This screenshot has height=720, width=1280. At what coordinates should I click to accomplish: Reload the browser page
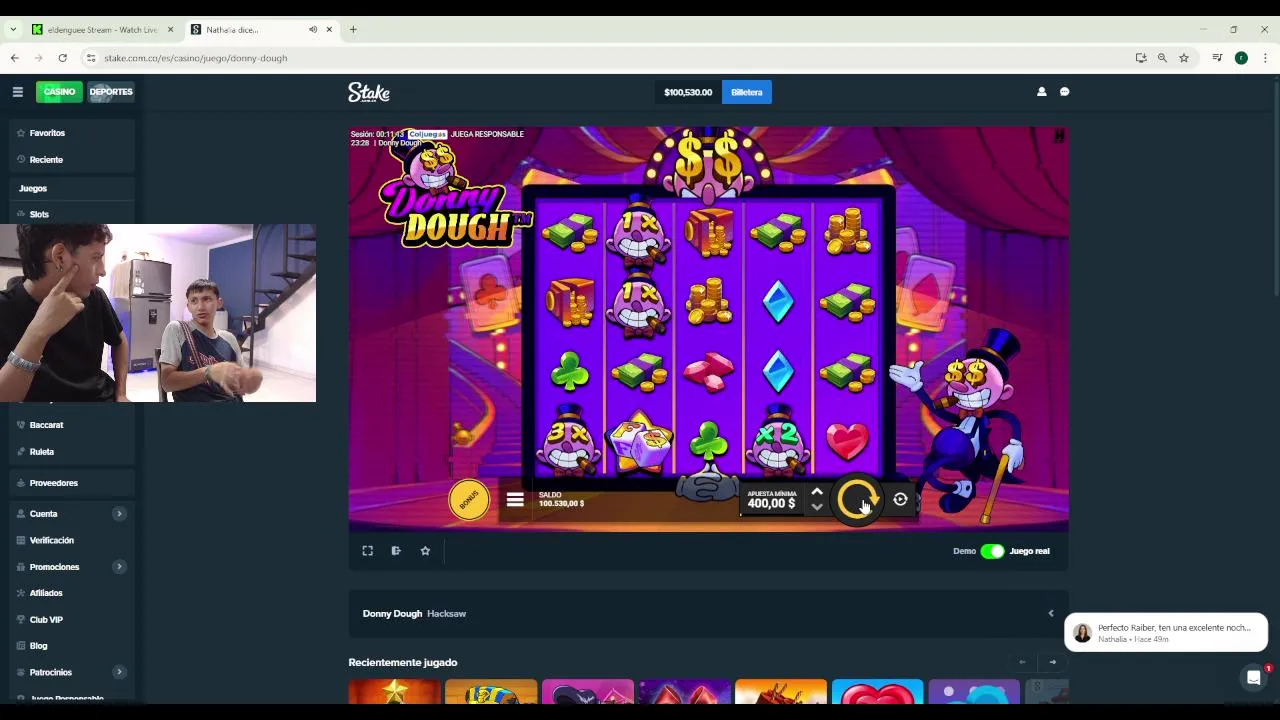click(62, 58)
